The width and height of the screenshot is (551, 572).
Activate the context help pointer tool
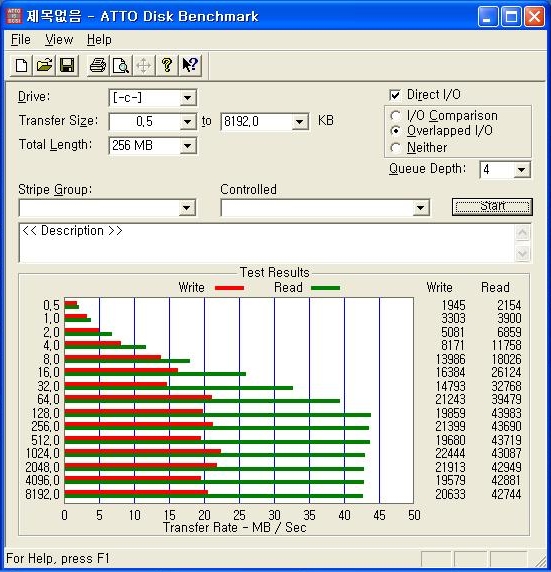[190, 66]
